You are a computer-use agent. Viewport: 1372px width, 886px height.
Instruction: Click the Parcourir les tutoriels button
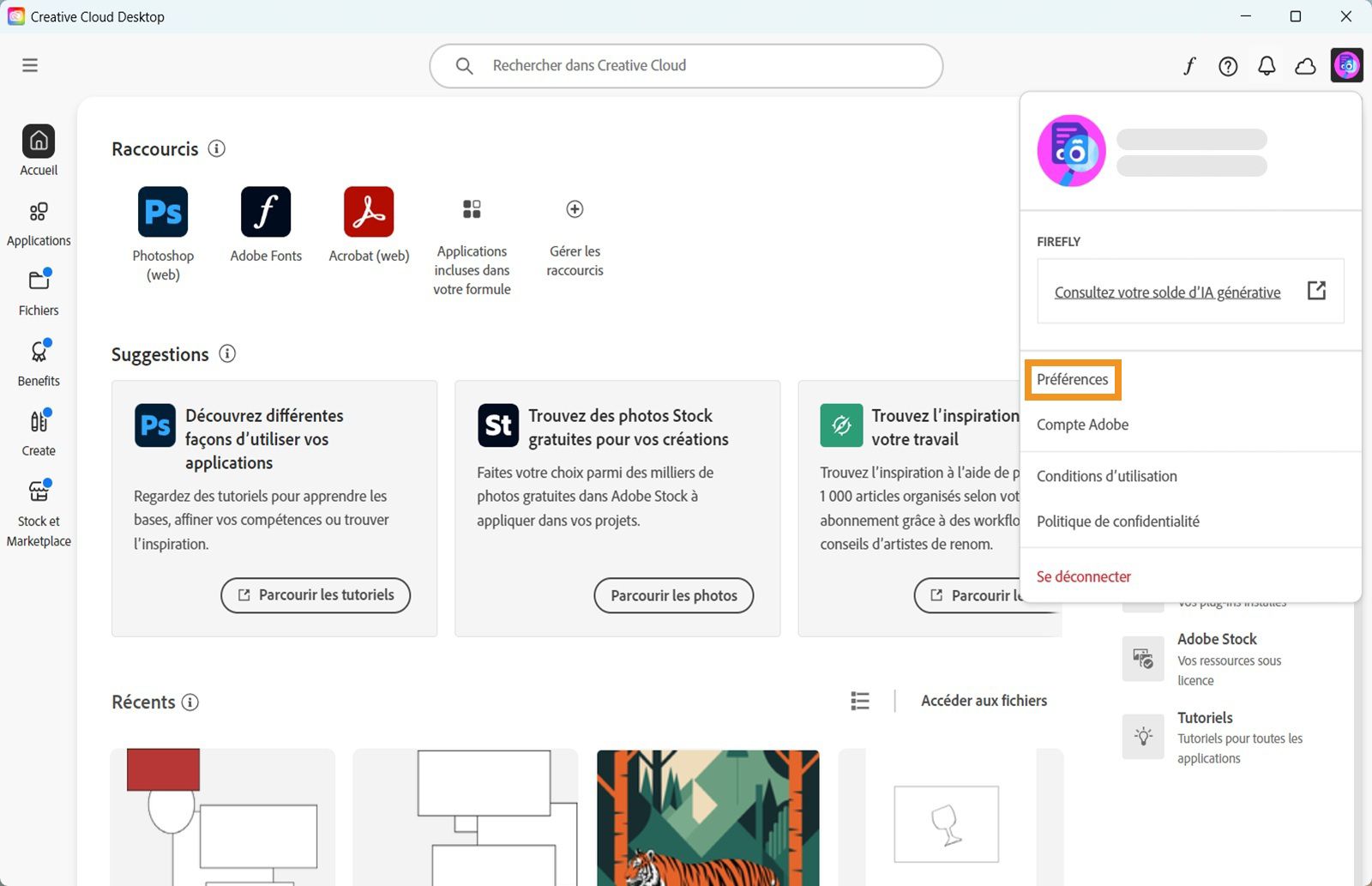pyautogui.click(x=316, y=595)
